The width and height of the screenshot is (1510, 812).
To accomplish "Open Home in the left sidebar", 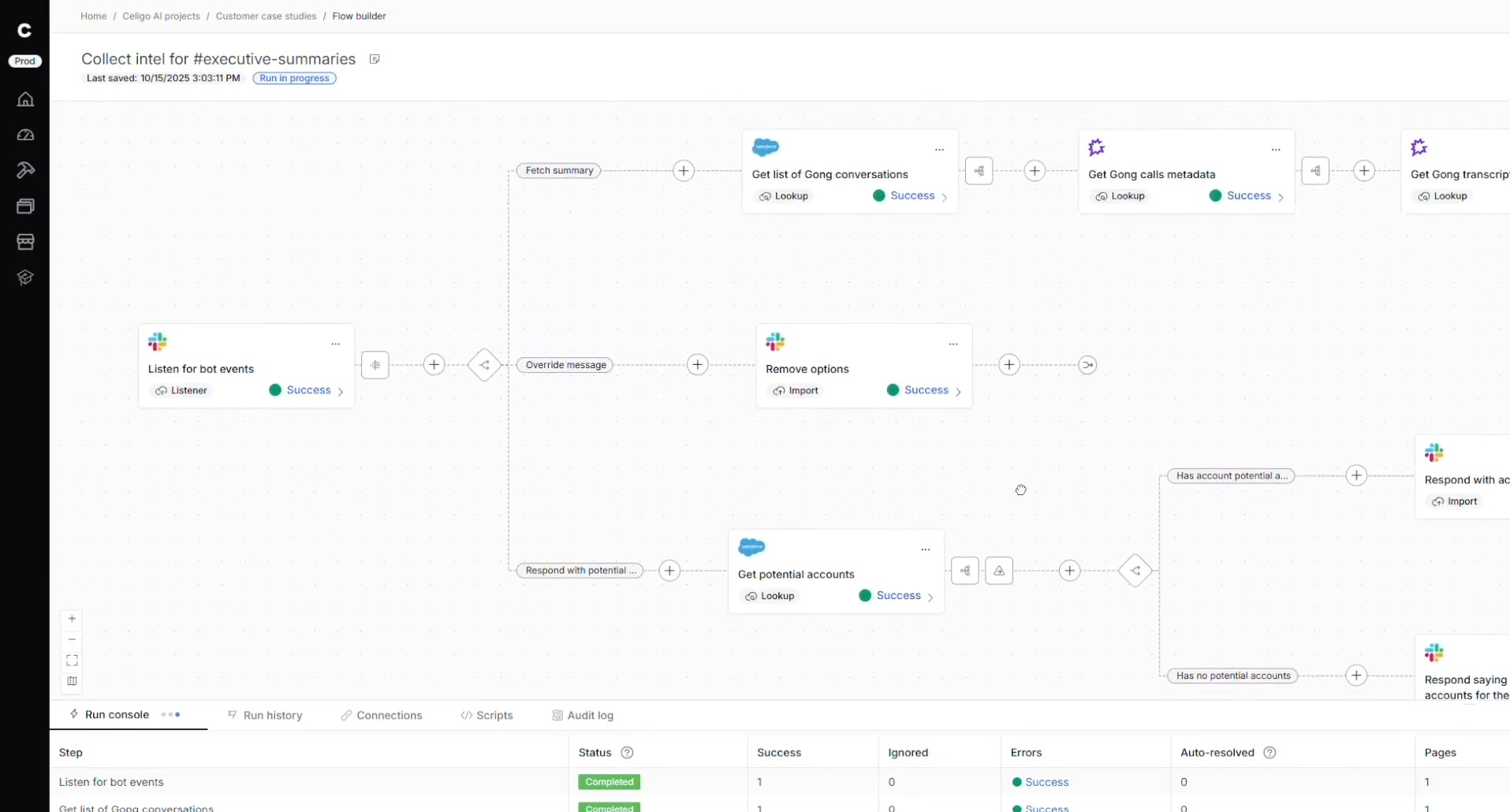I will [24, 99].
